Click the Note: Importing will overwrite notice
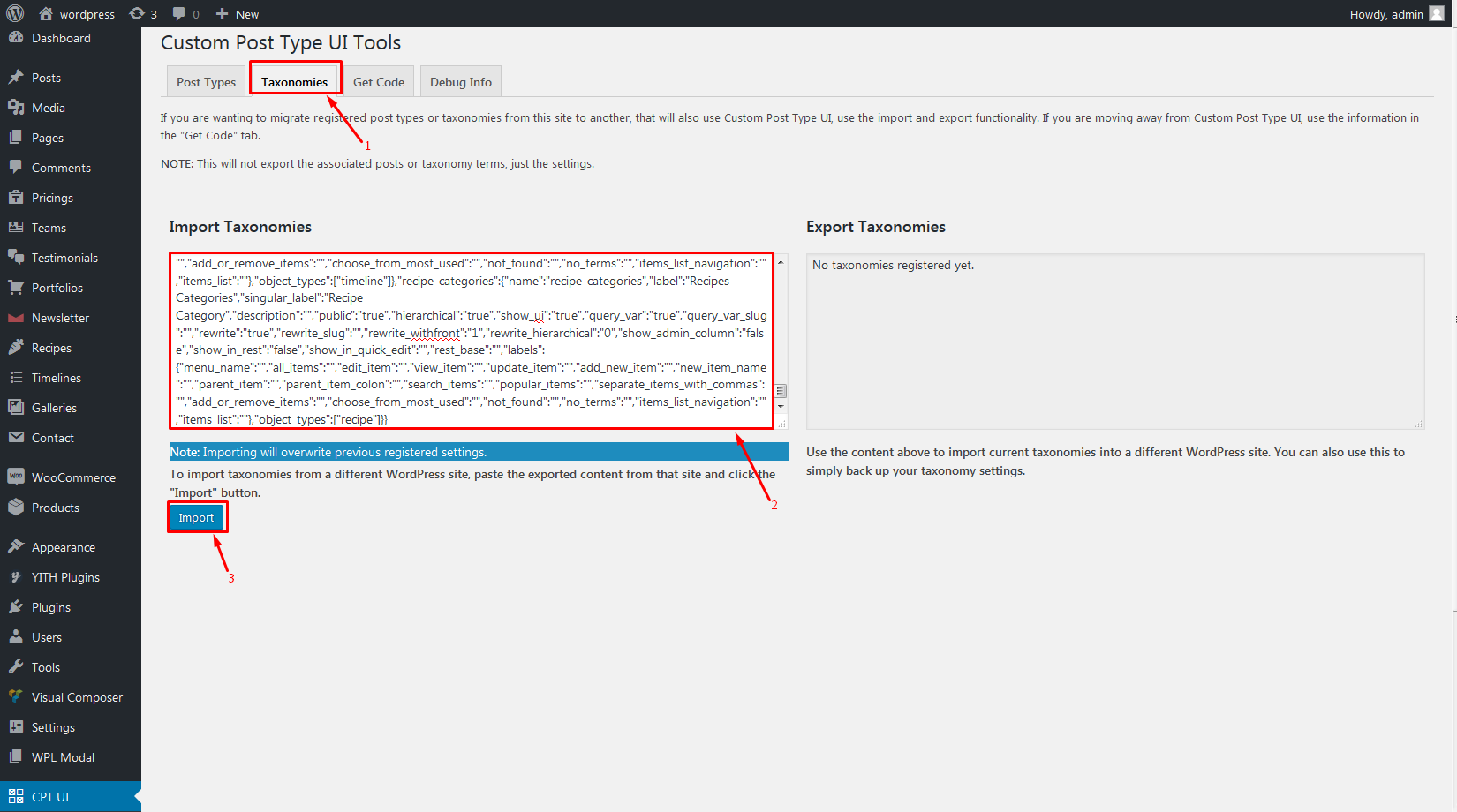Viewport: 1457px width, 812px height. [x=479, y=452]
